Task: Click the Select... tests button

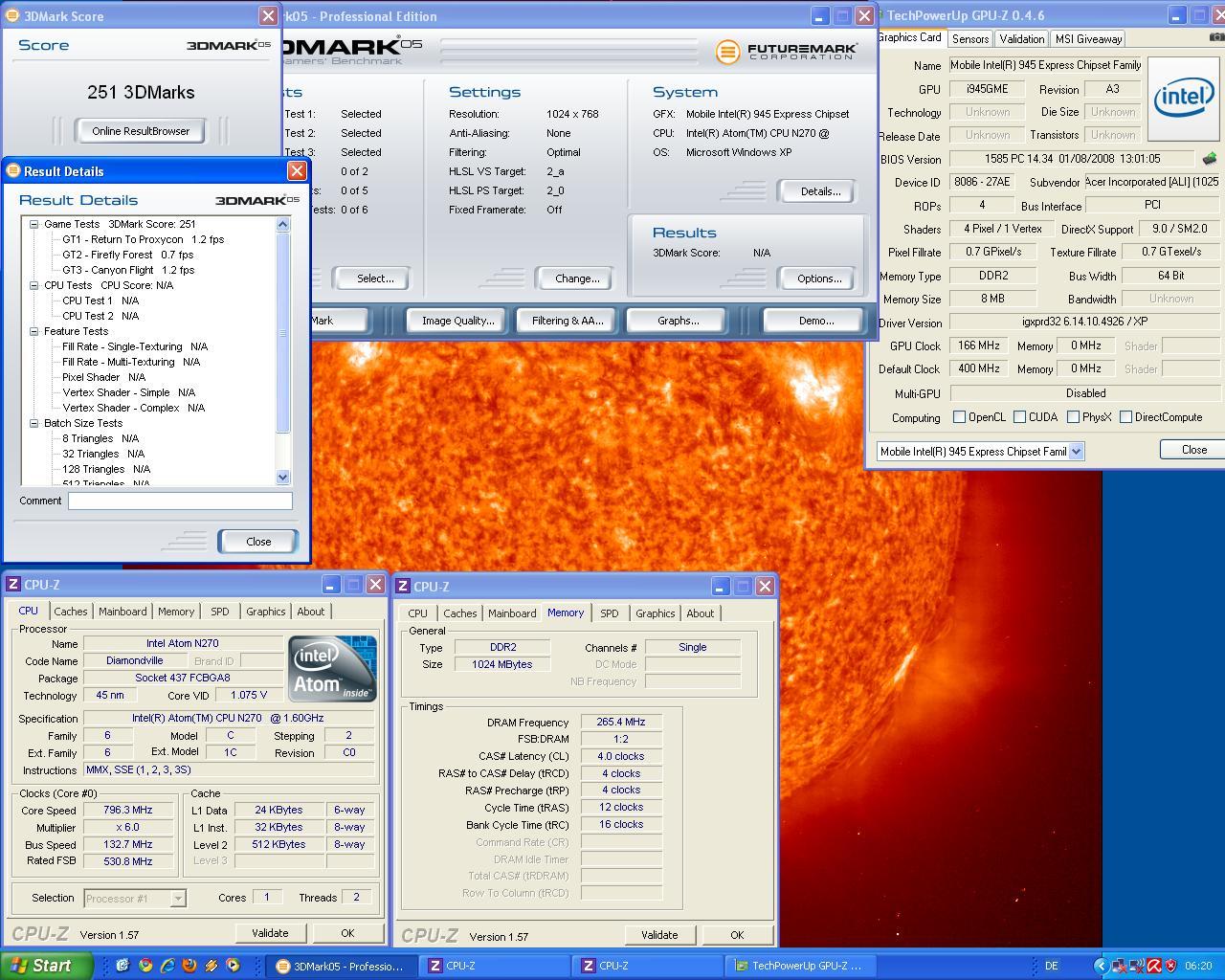Action: 374,278
